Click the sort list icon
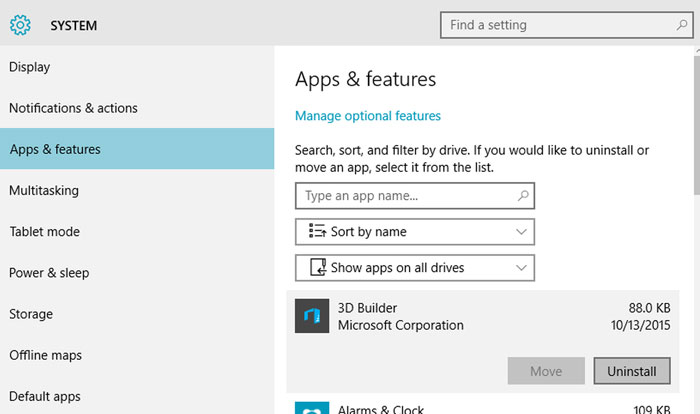Viewport: 700px width, 414px height. click(317, 232)
